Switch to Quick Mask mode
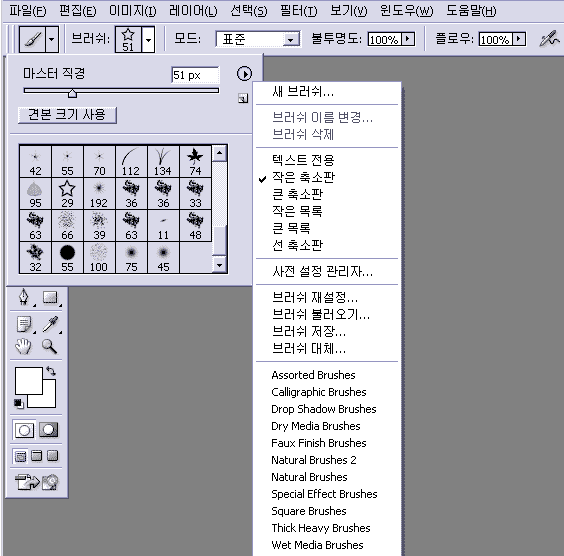564x556 pixels. [49, 429]
